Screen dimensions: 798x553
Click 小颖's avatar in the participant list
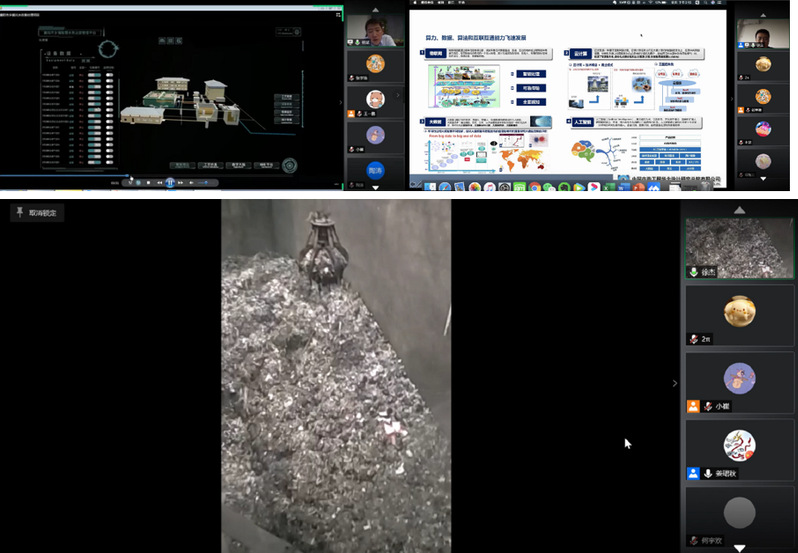pyautogui.click(x=739, y=379)
